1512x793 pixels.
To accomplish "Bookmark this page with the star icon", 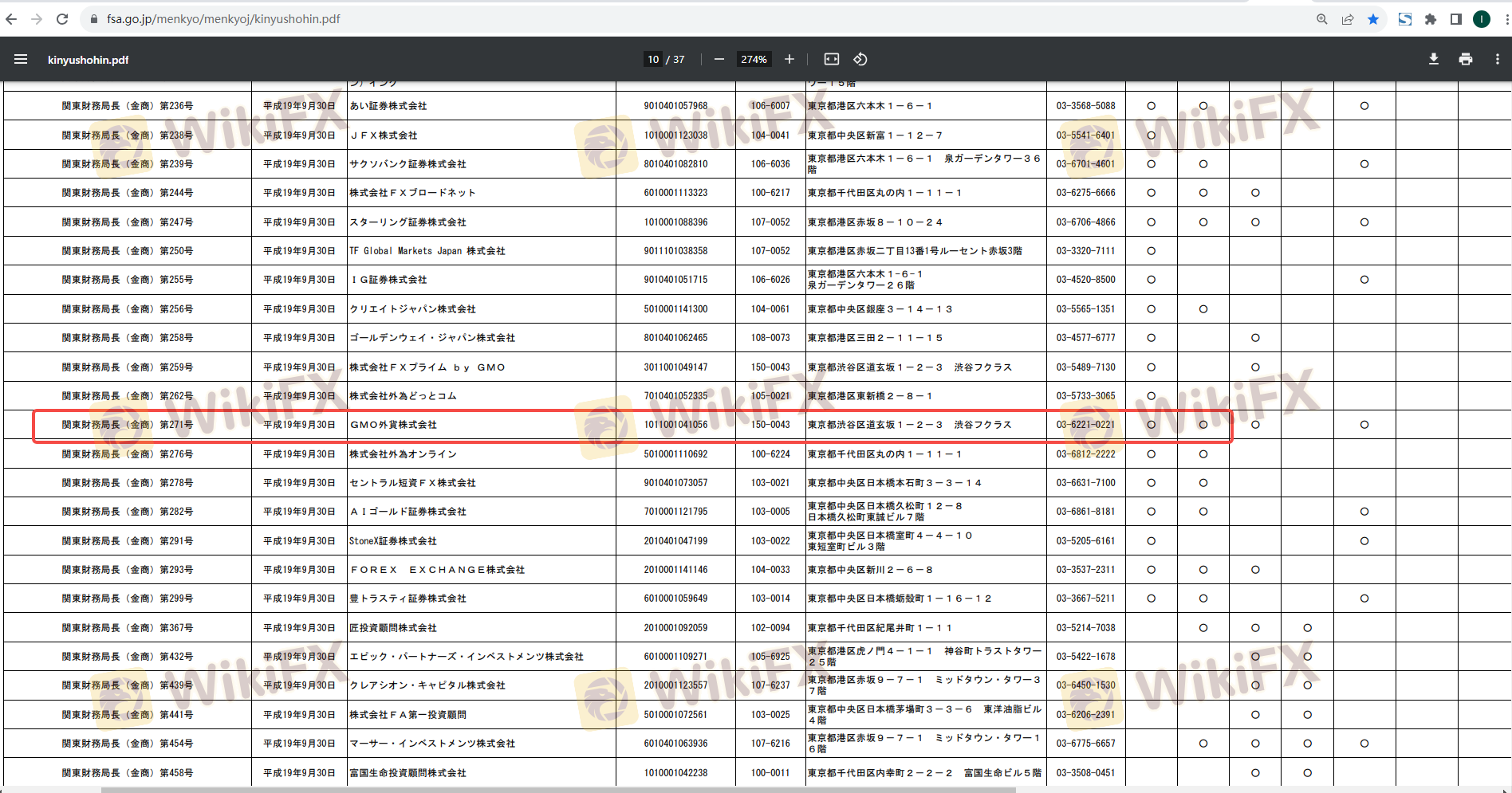I will tap(1373, 19).
